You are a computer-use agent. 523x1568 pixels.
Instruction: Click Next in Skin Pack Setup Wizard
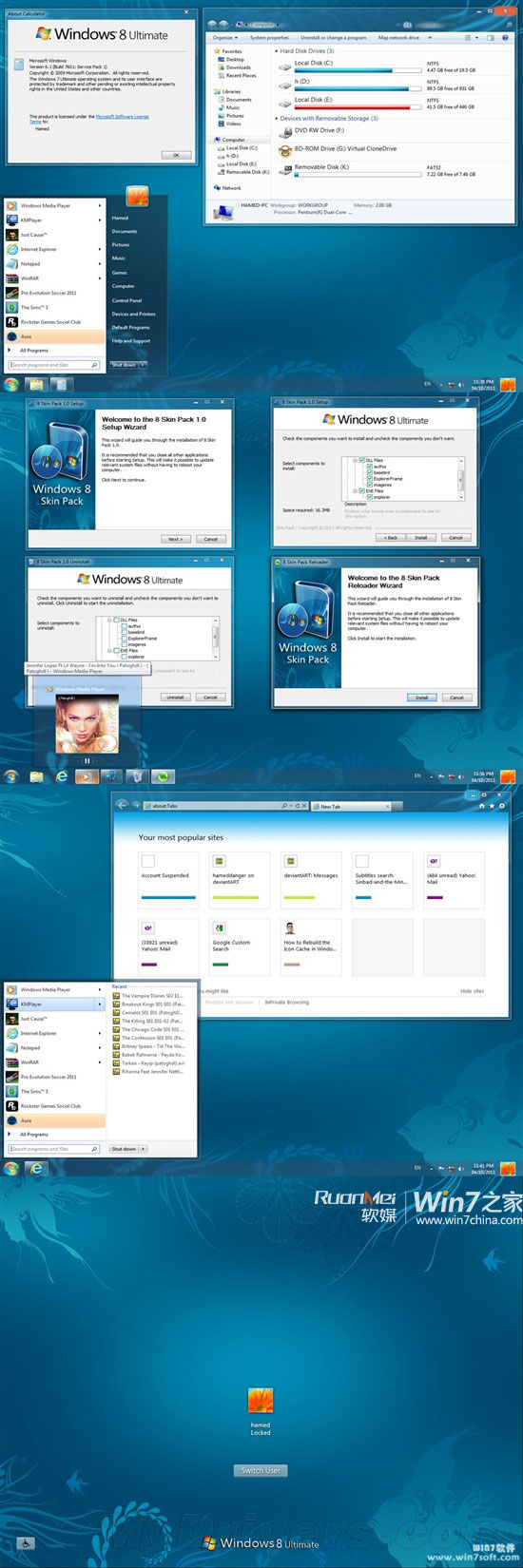pos(175,539)
